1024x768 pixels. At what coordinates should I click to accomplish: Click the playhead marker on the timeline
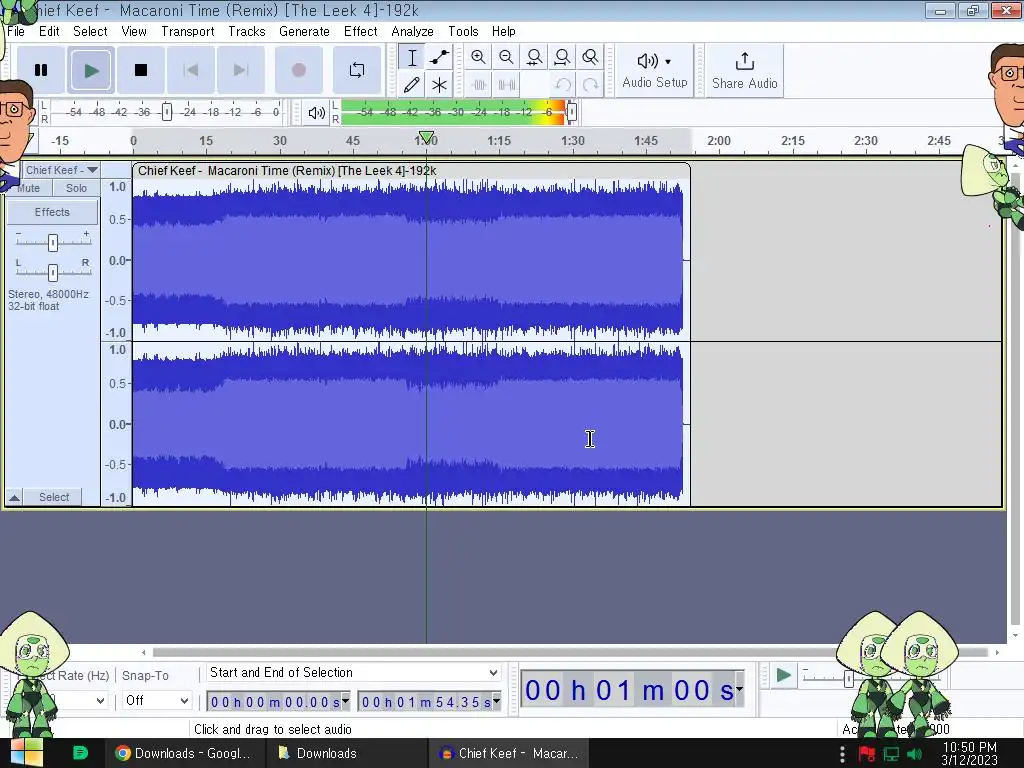click(x=426, y=138)
